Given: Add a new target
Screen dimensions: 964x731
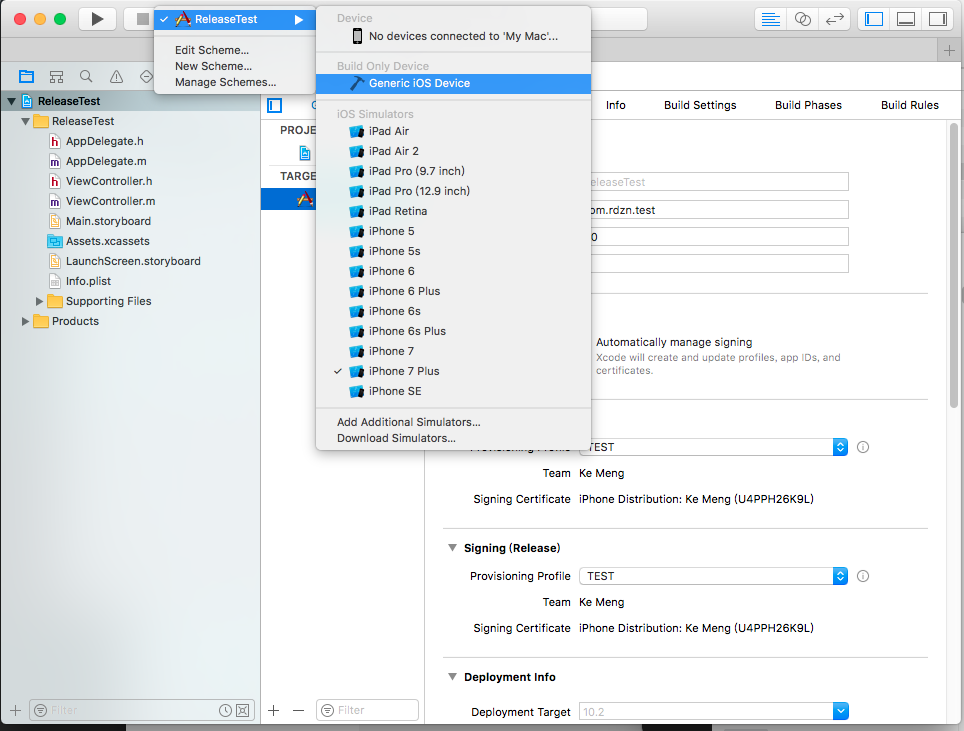Looking at the screenshot, I should tap(274, 710).
